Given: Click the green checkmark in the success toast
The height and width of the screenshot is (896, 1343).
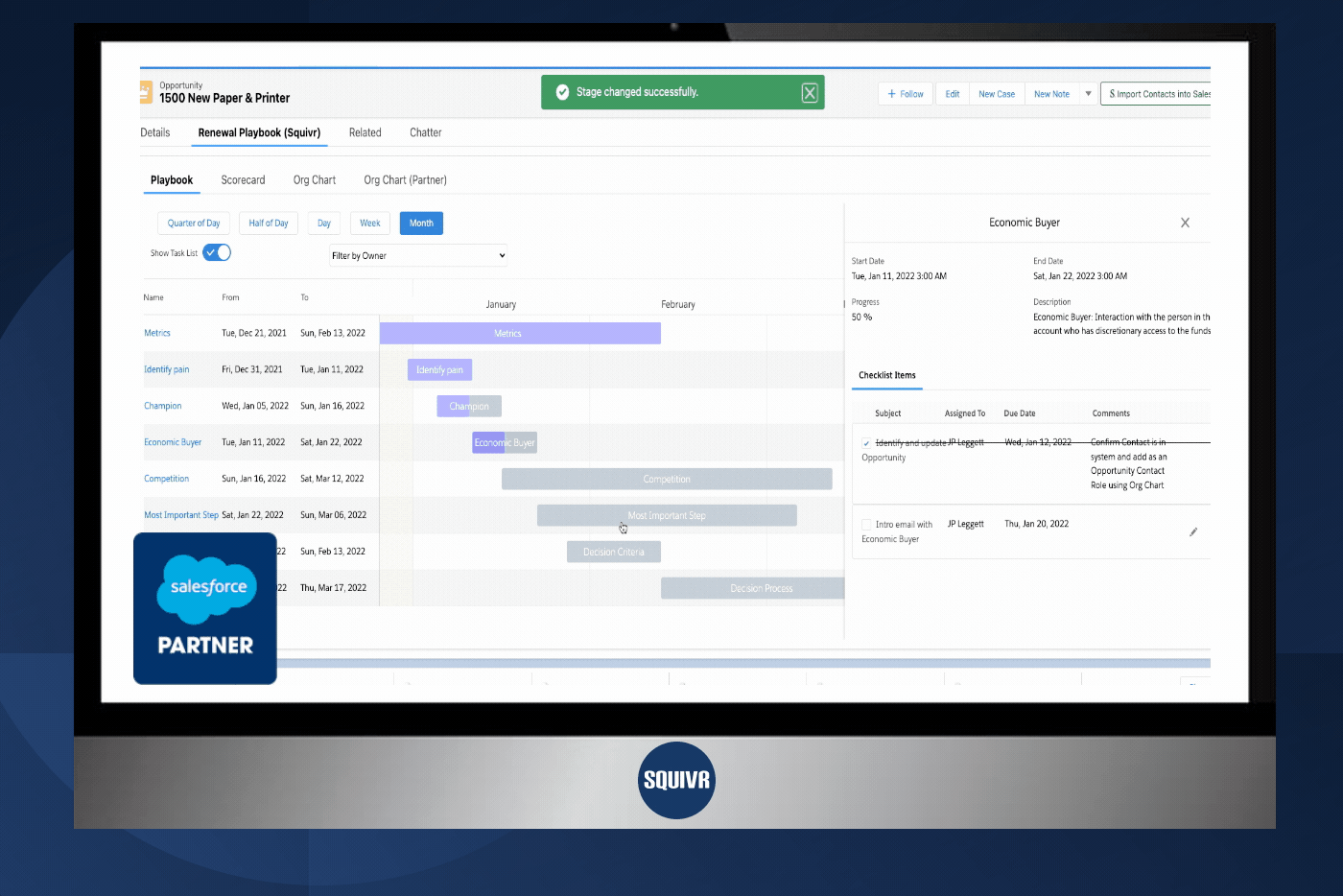Looking at the screenshot, I should [561, 92].
